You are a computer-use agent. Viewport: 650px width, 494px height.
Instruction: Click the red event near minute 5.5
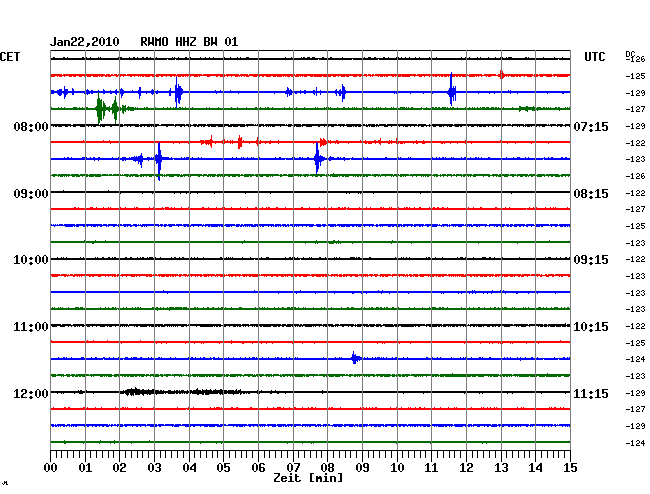click(240, 142)
